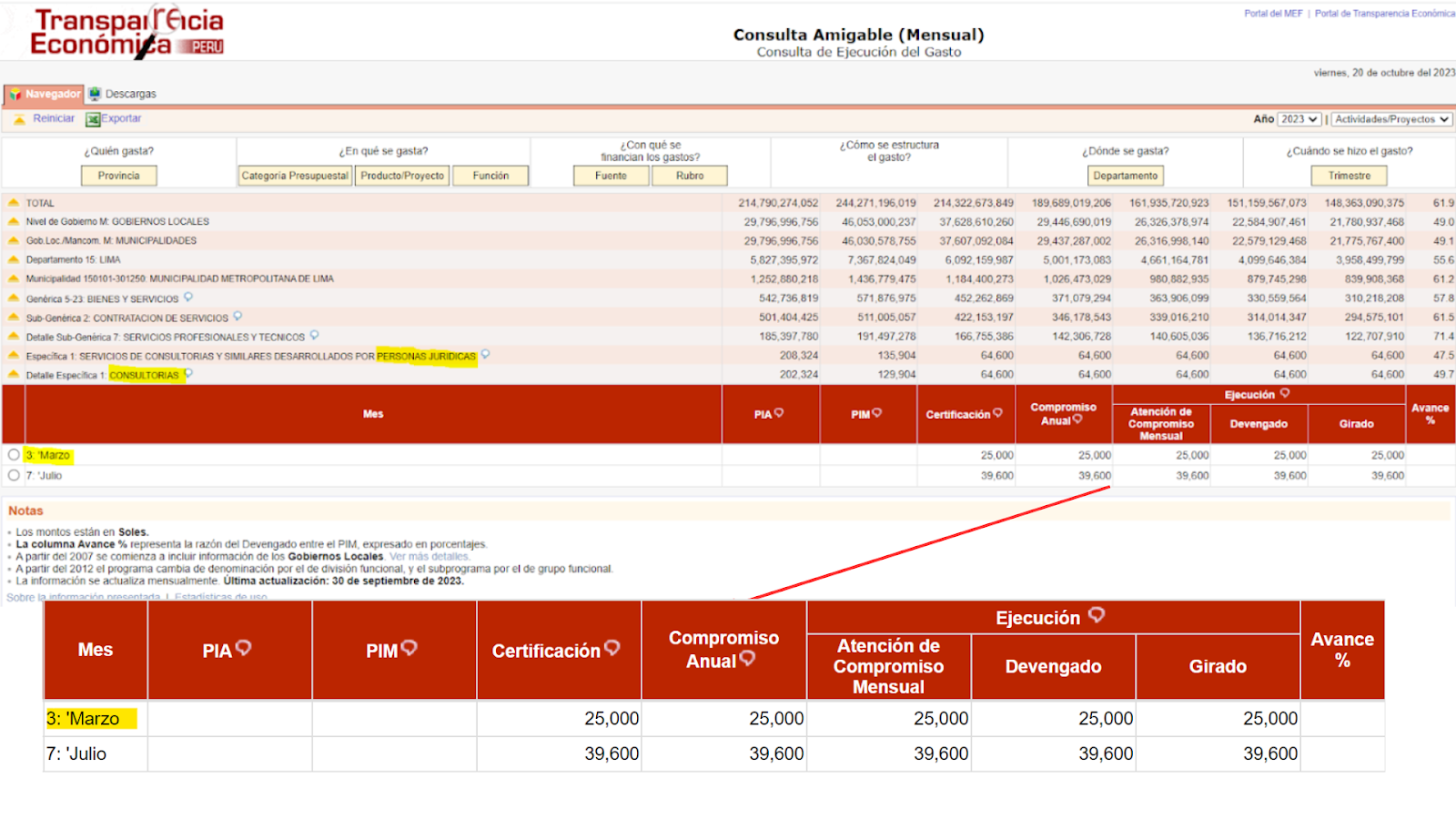The image size is (1456, 819).
Task: Open info bubble after CONSULTORIAS
Action: click(x=188, y=374)
